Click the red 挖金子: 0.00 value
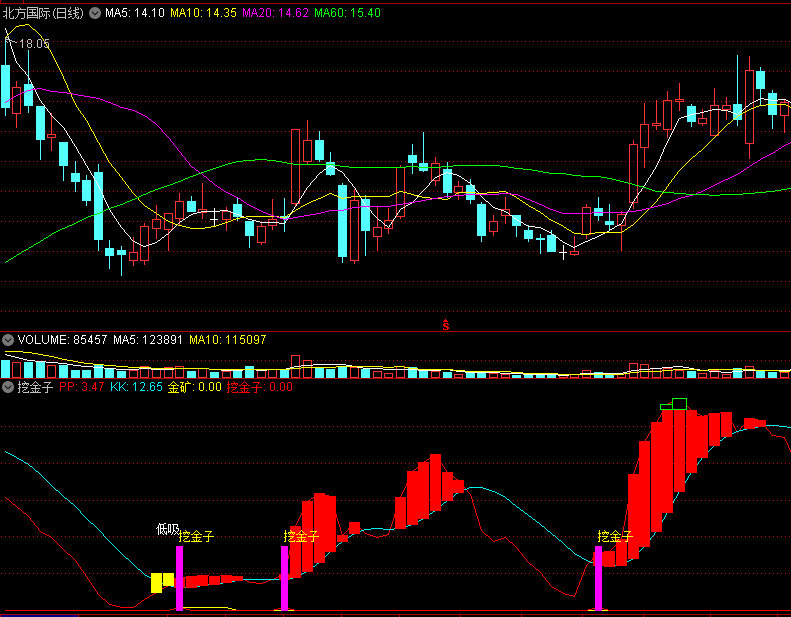 (260, 387)
